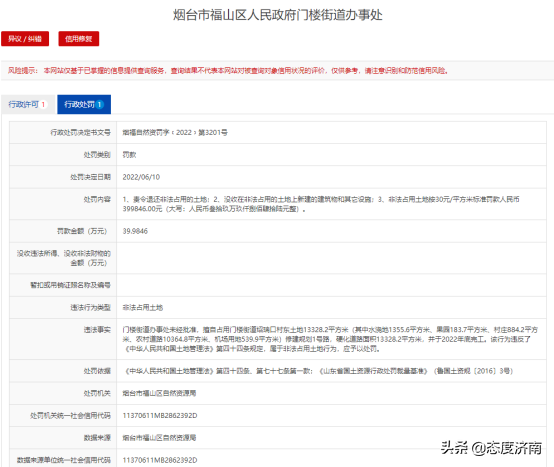Image resolution: width=554 pixels, height=467 pixels.
Task: Click the 处罚机关统一社会信用代码 label
Action: (x=70, y=416)
